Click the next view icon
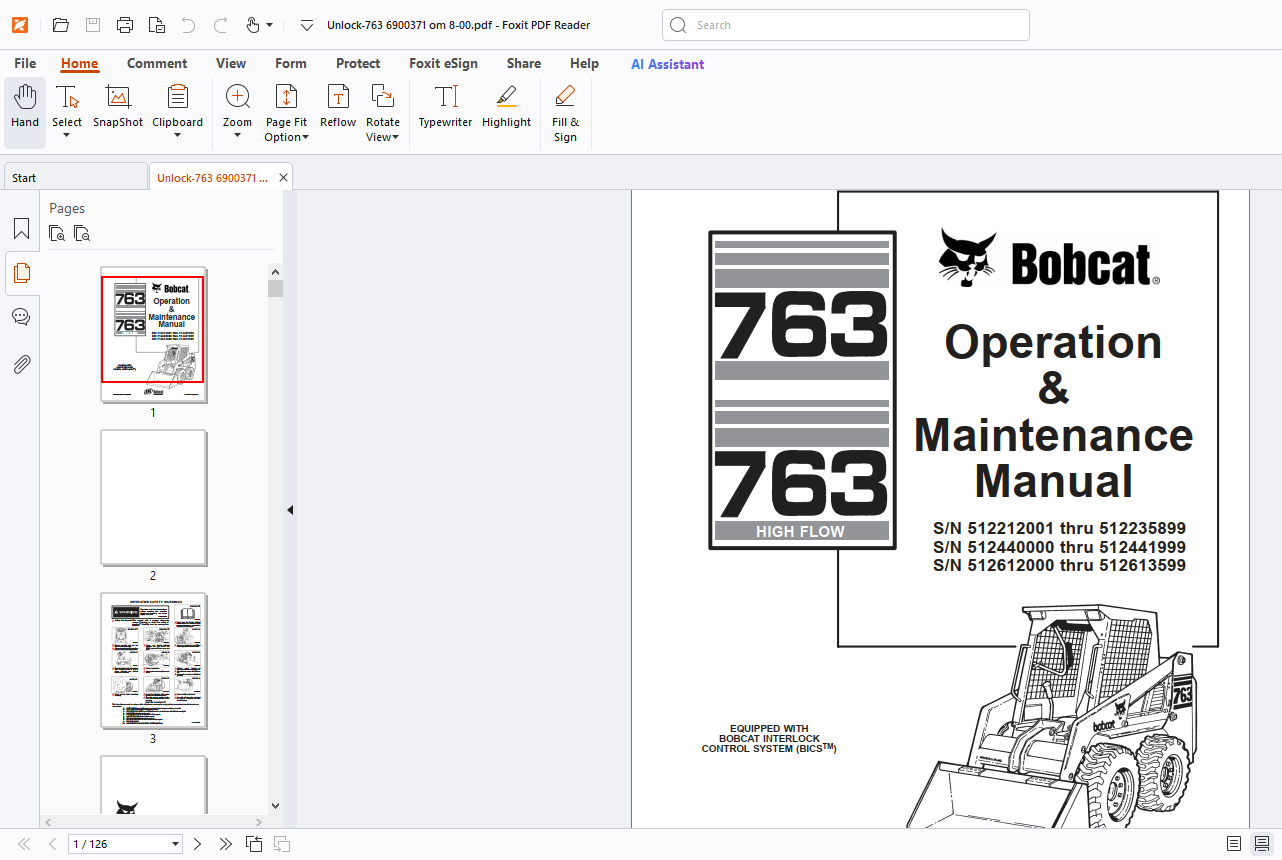 tap(282, 844)
